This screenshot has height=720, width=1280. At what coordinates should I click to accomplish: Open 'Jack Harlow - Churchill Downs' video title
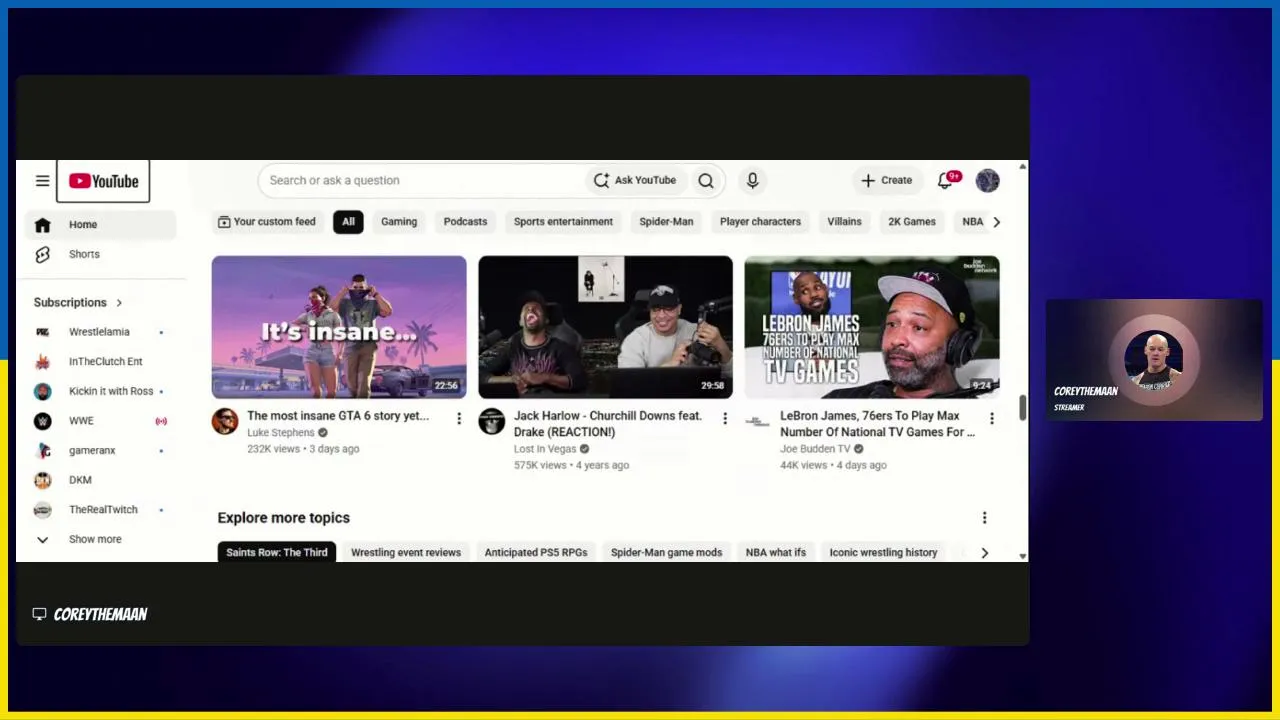click(608, 424)
